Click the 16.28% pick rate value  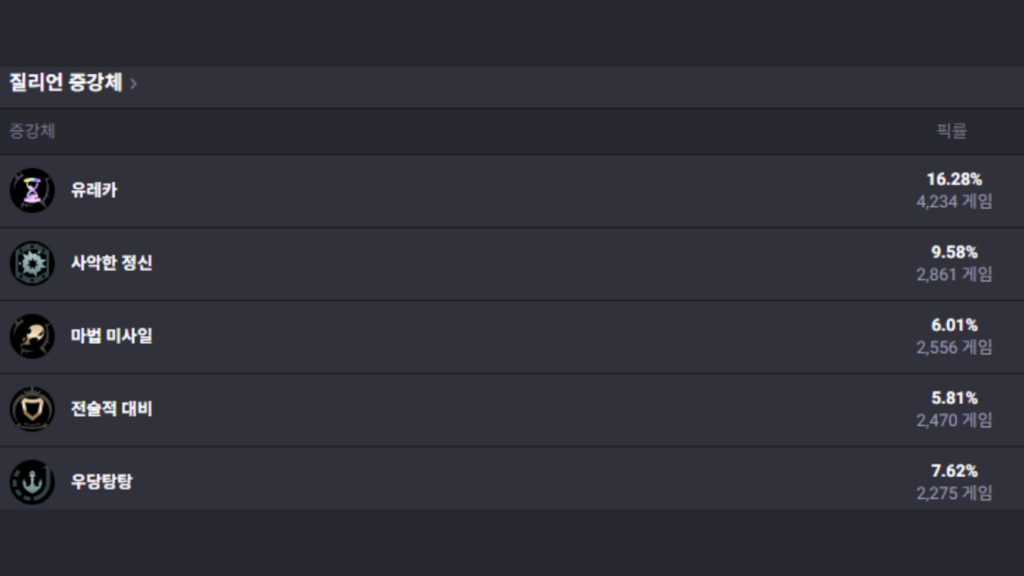(954, 180)
